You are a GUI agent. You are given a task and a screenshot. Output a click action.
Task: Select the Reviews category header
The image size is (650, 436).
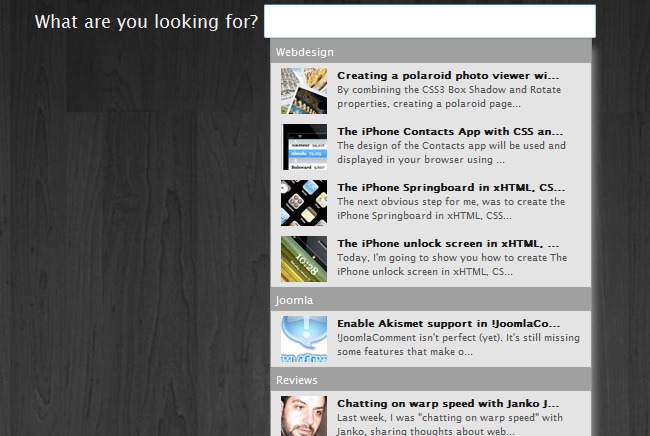coord(431,380)
